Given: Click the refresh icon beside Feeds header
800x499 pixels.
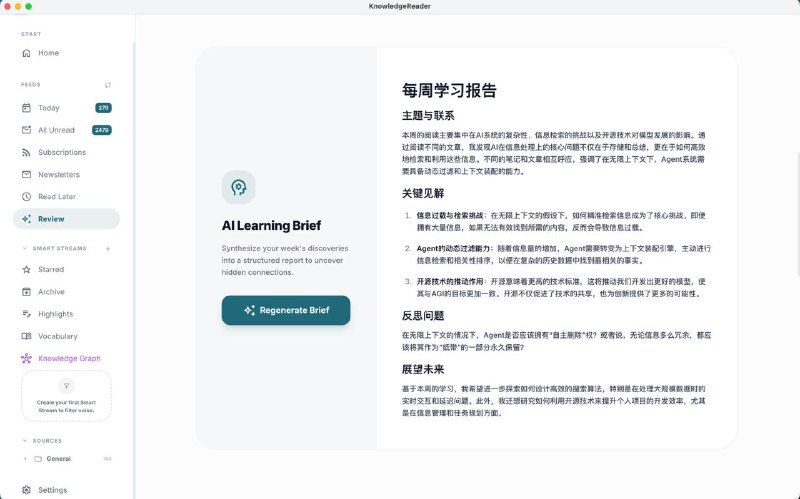Looking at the screenshot, I should click(x=108, y=85).
